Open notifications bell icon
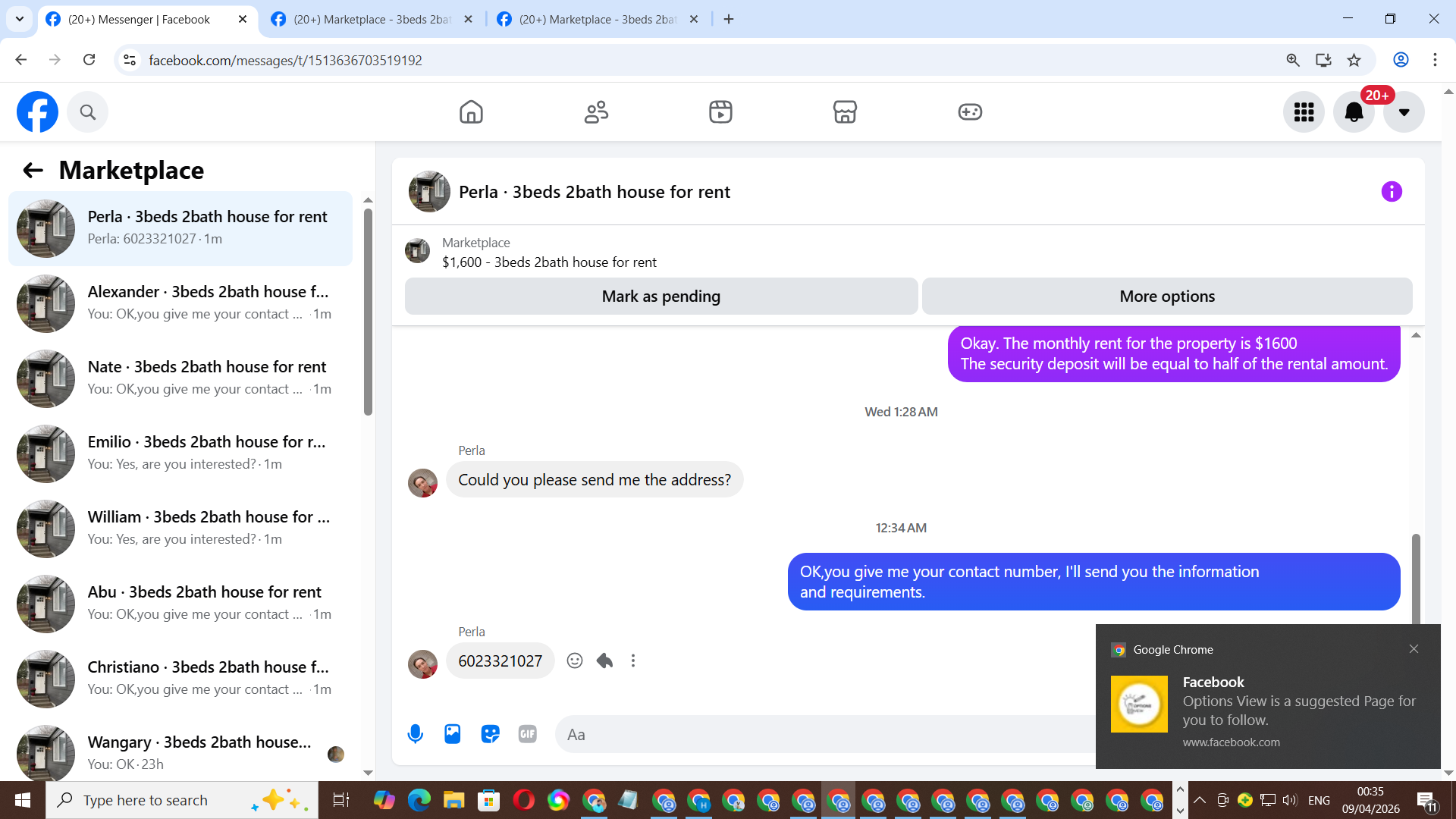 click(x=1354, y=112)
